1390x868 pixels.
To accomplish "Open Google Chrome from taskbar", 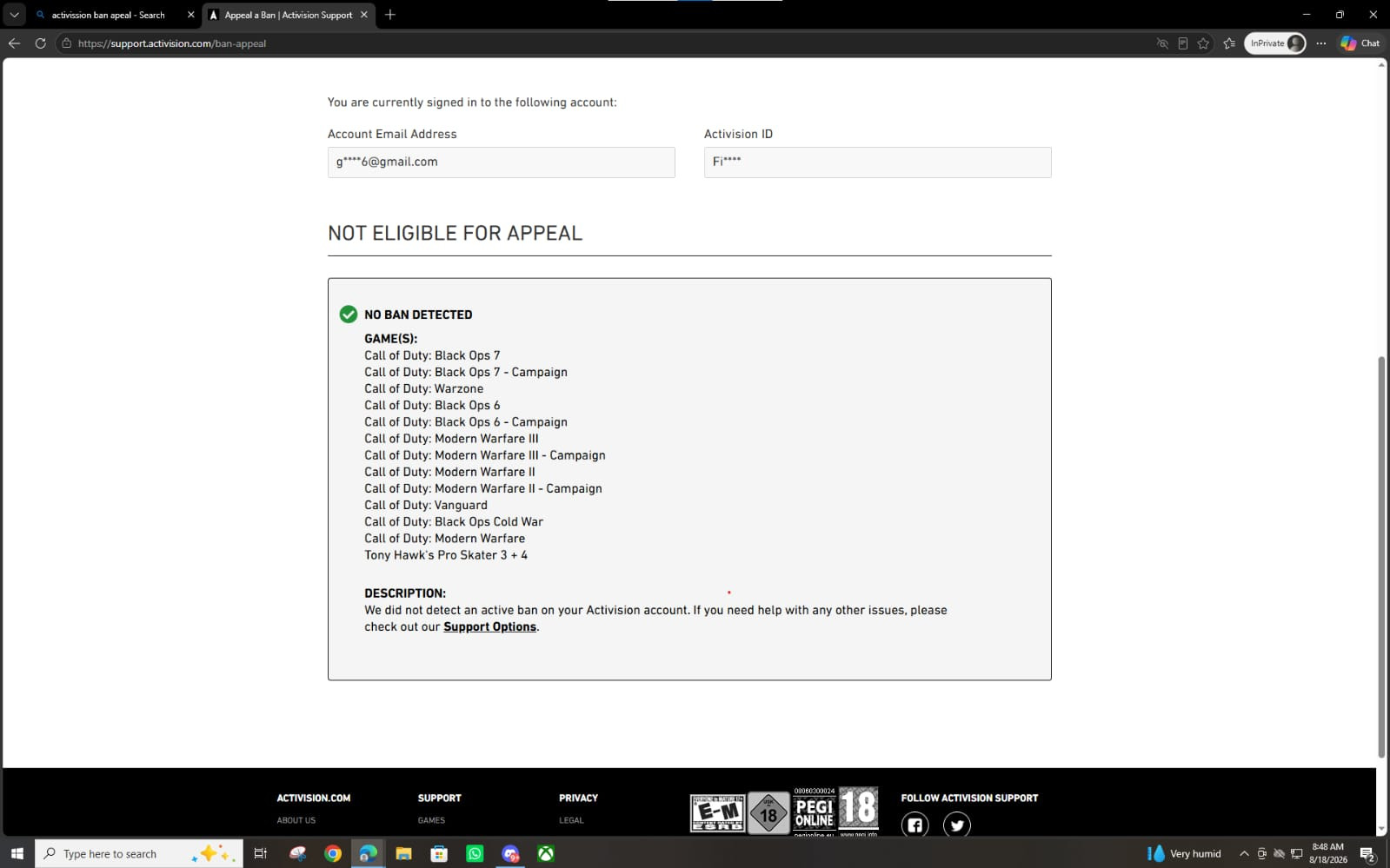I will pyautogui.click(x=333, y=853).
